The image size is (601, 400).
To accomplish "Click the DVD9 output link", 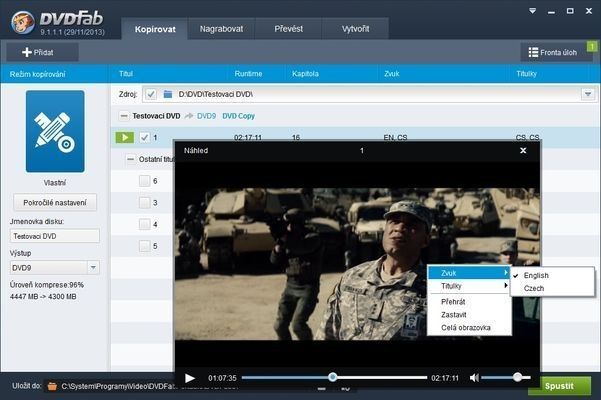I will (206, 116).
